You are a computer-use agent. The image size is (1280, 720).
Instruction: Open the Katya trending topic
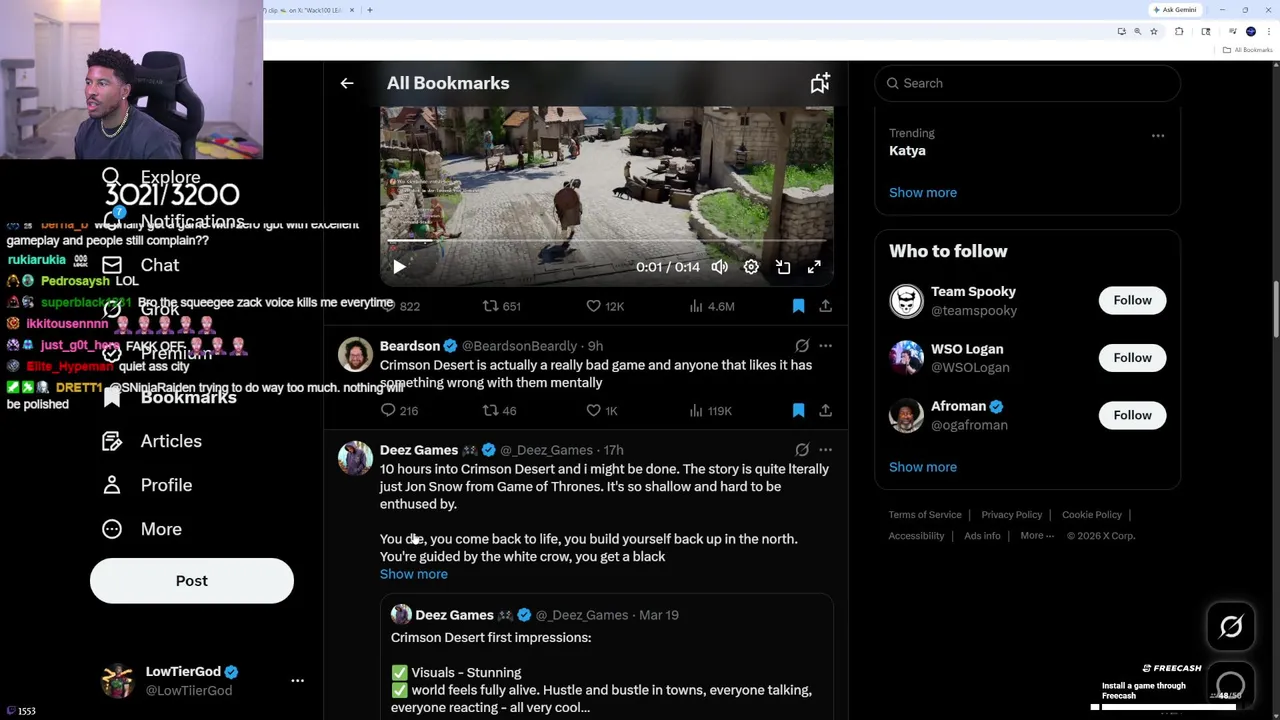[907, 151]
